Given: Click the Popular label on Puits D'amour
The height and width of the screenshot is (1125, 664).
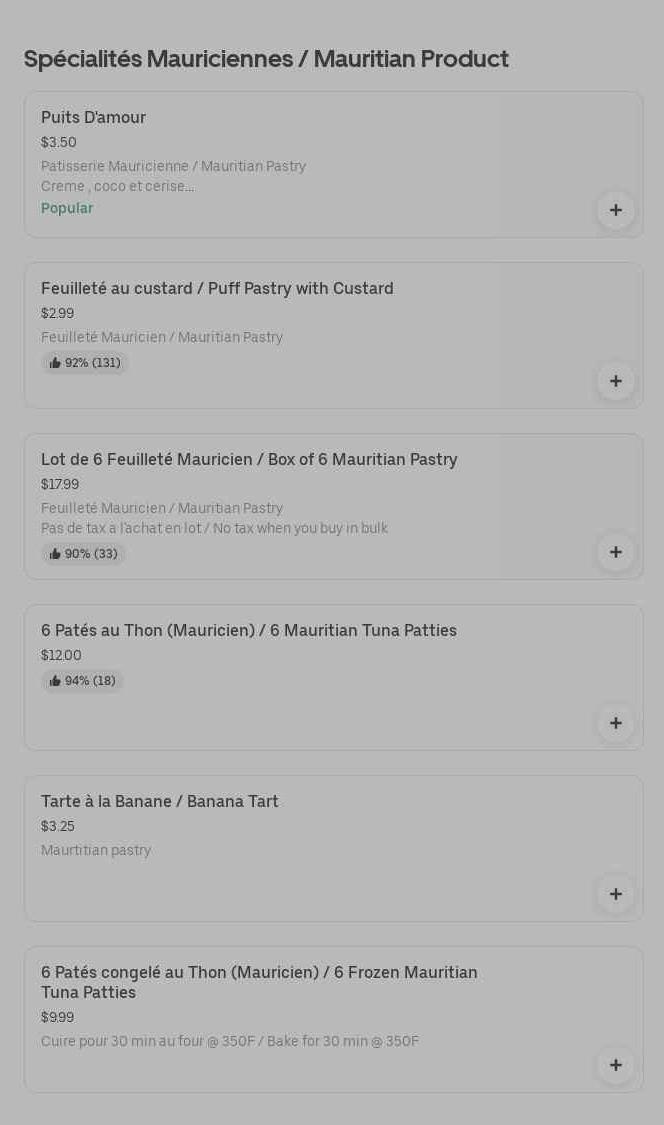Looking at the screenshot, I should (x=67, y=208).
